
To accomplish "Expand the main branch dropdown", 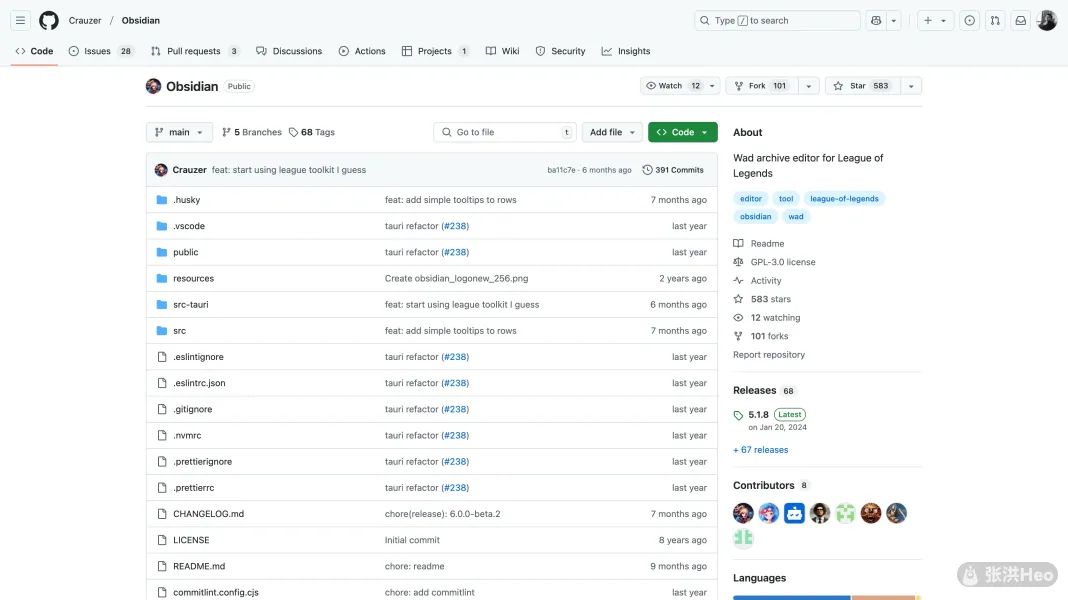I will [179, 132].
